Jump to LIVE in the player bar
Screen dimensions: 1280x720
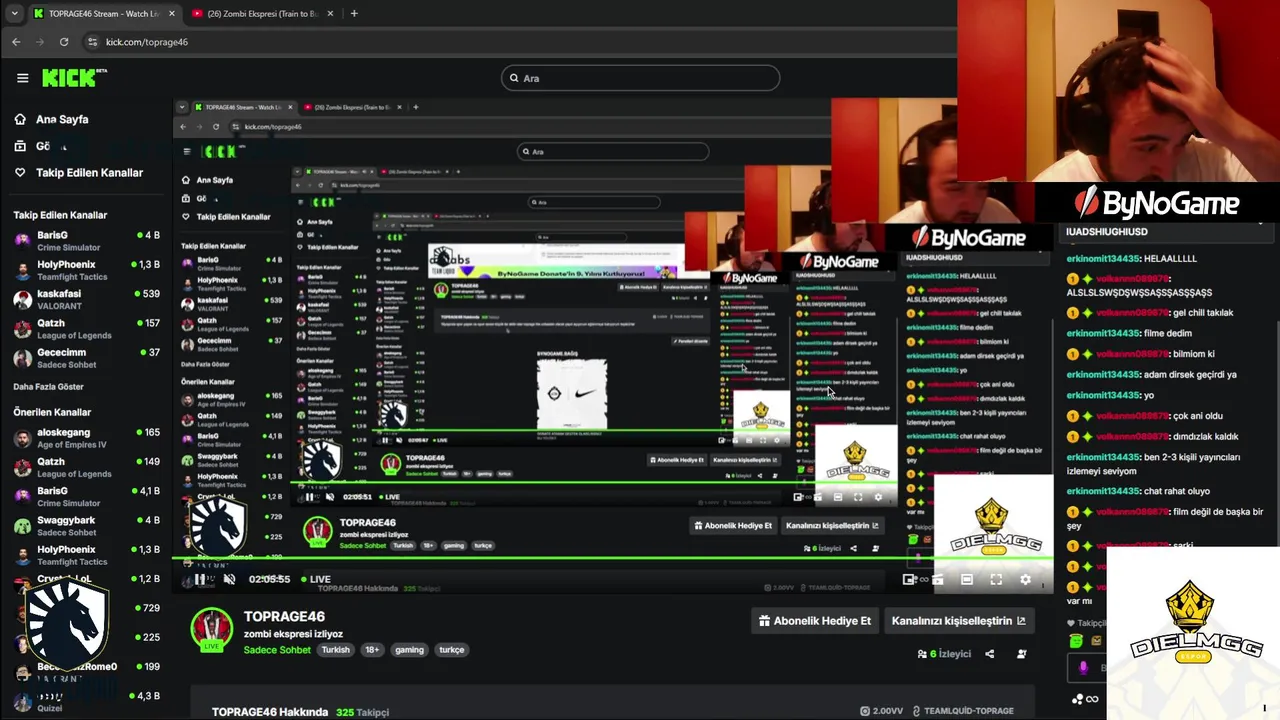pos(315,579)
